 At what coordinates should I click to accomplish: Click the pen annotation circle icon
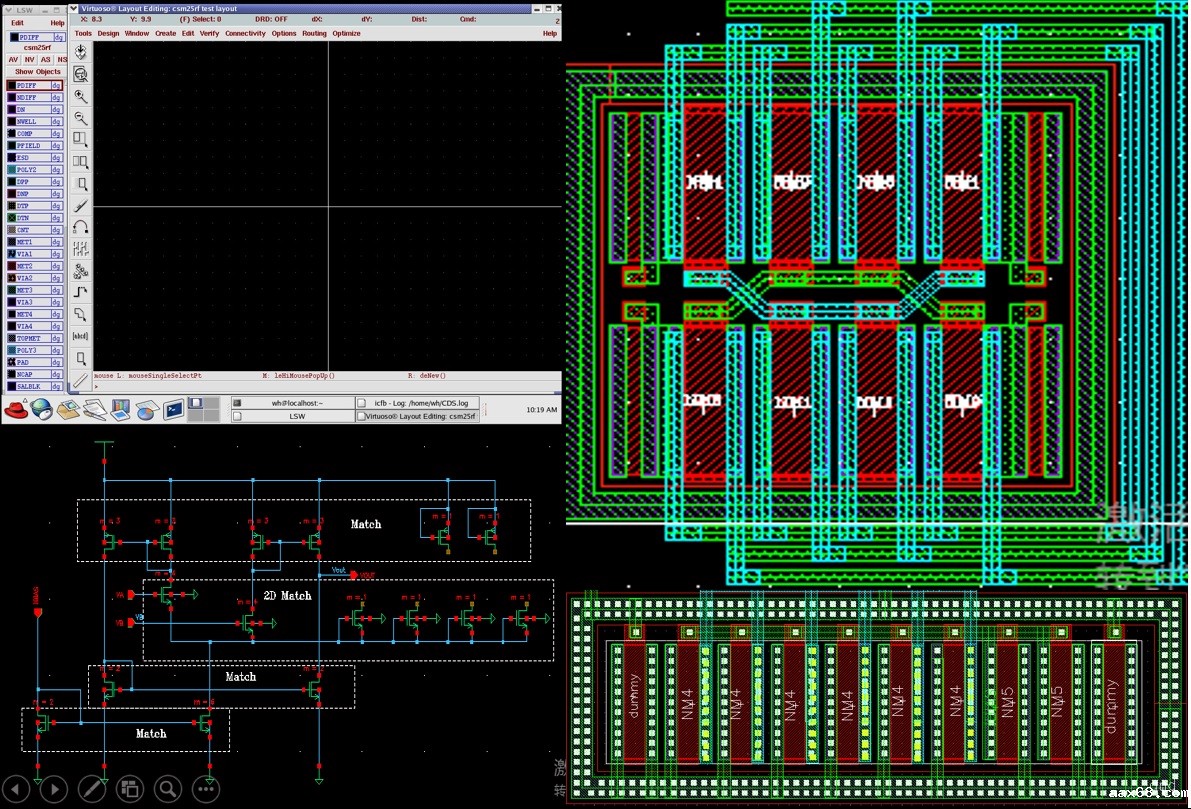(92, 788)
